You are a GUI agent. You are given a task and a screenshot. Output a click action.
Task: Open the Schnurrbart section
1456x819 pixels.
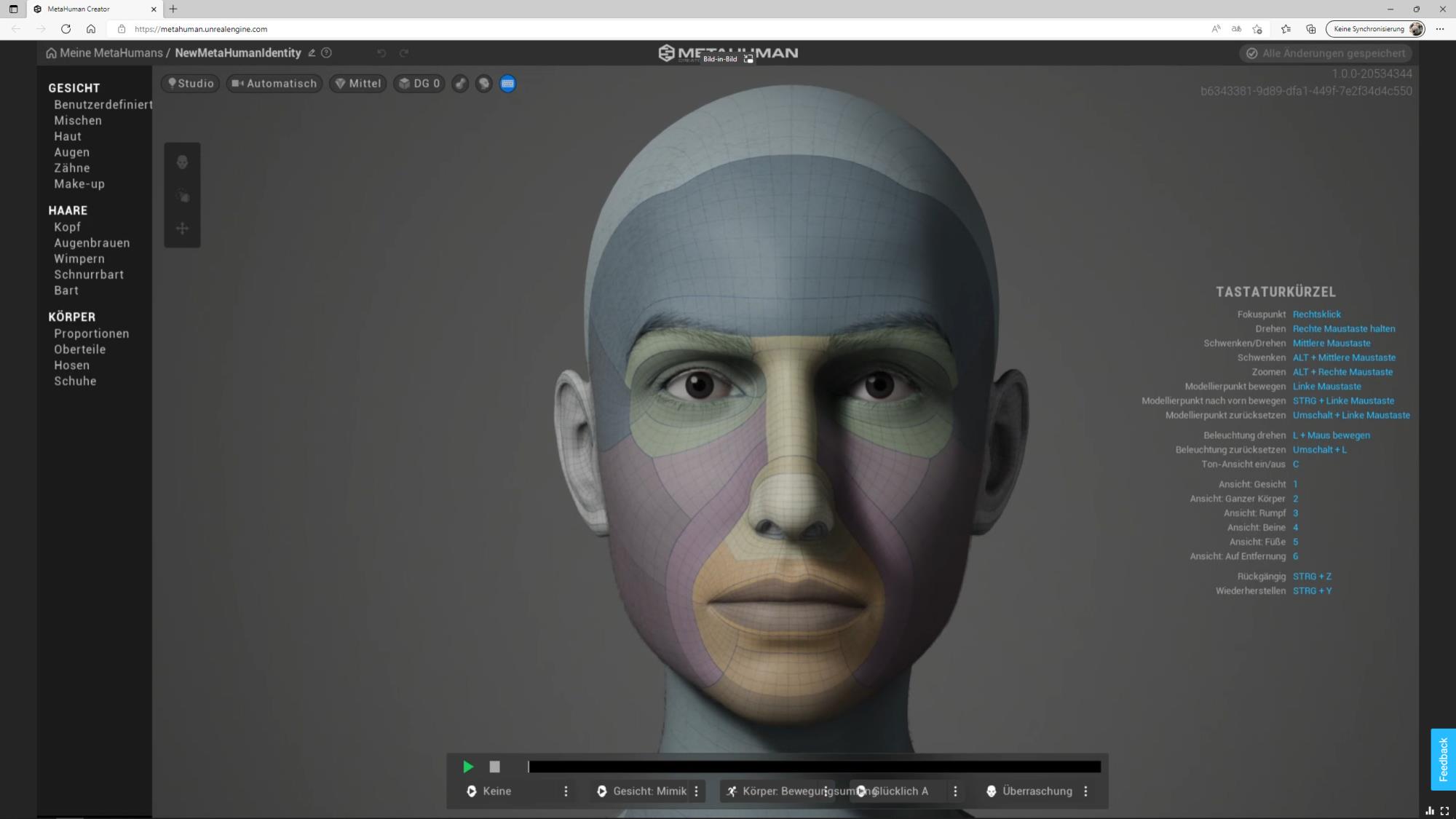[x=89, y=274]
